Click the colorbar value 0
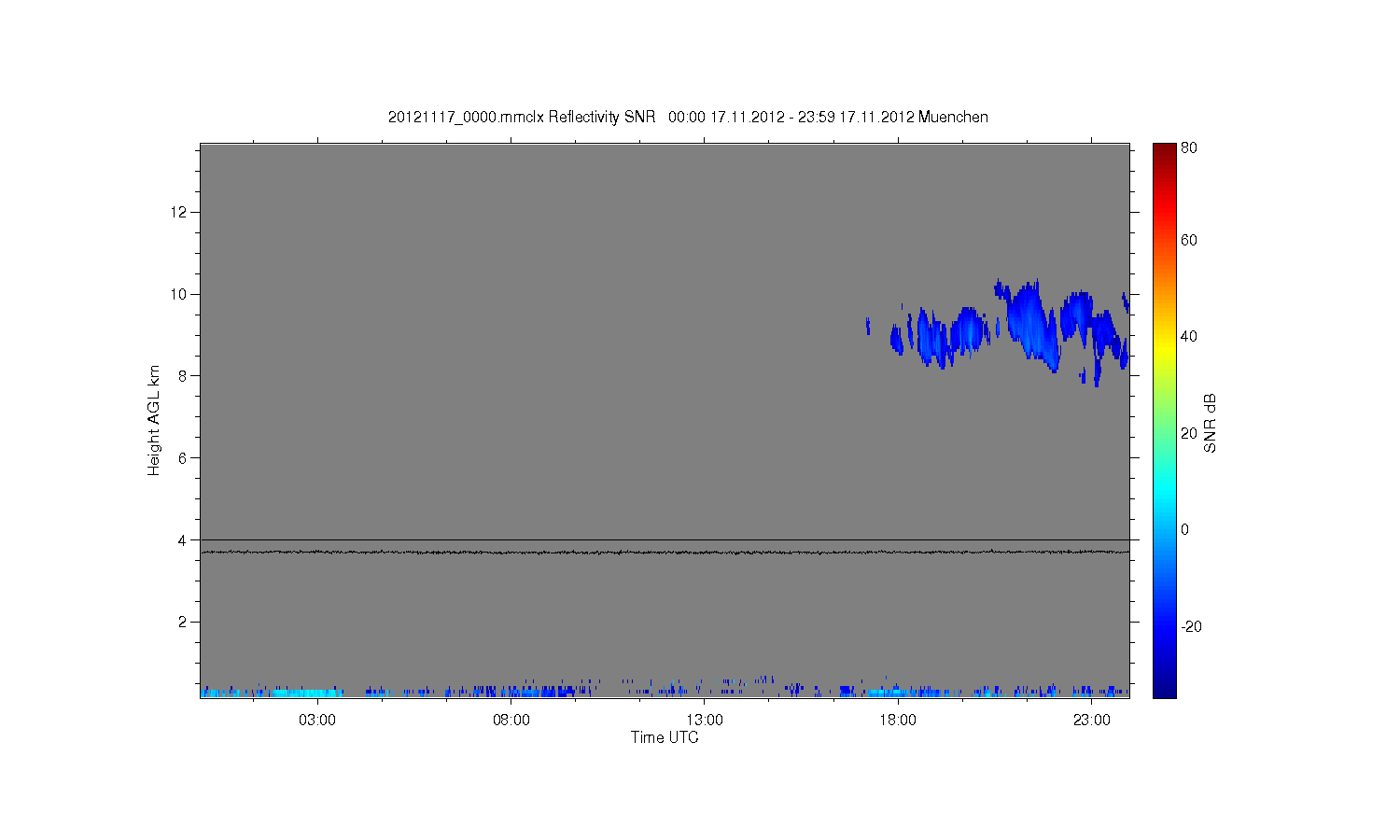Image resolution: width=1400 pixels, height=840 pixels. tap(1185, 529)
